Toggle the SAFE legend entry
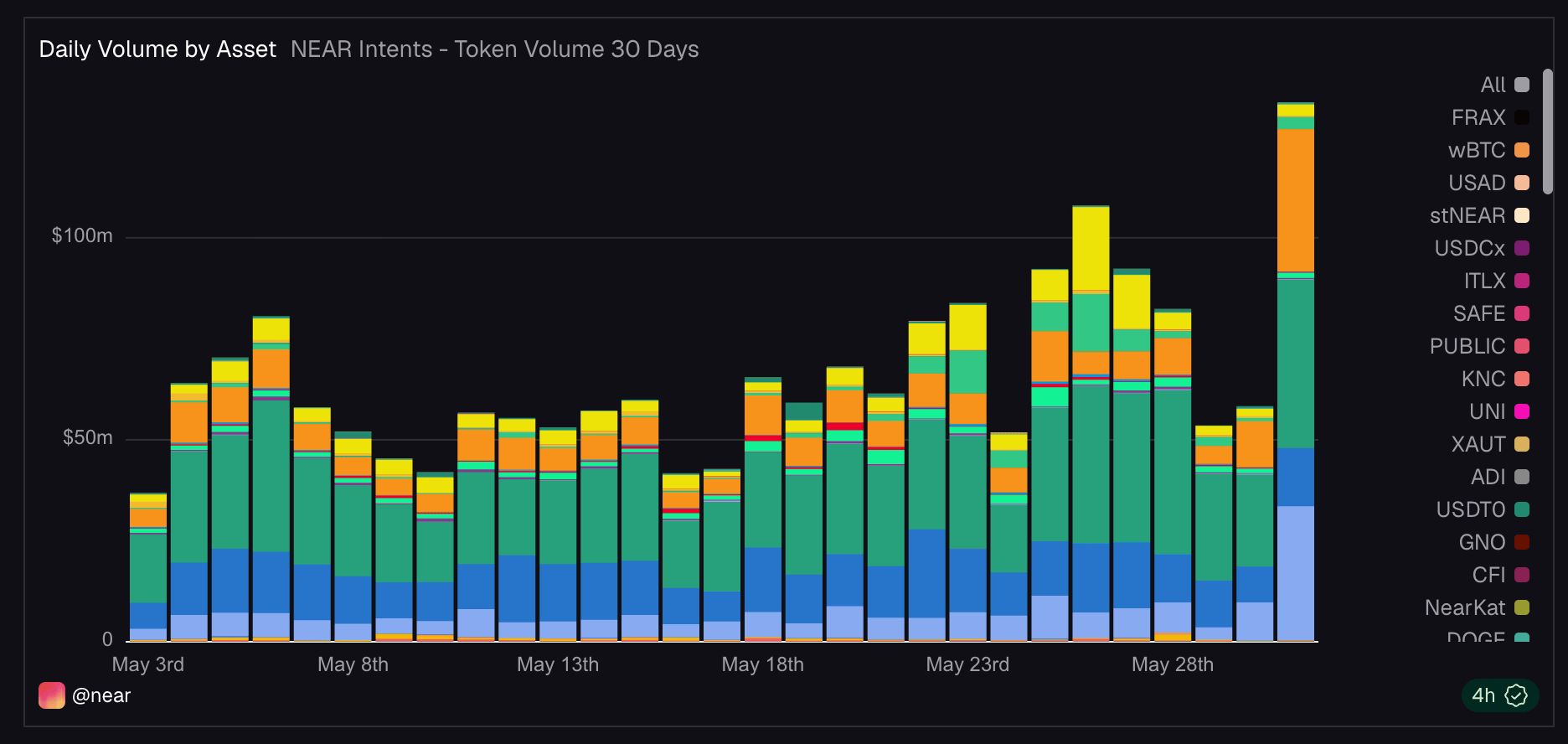Image resolution: width=1568 pixels, height=744 pixels. (1492, 313)
